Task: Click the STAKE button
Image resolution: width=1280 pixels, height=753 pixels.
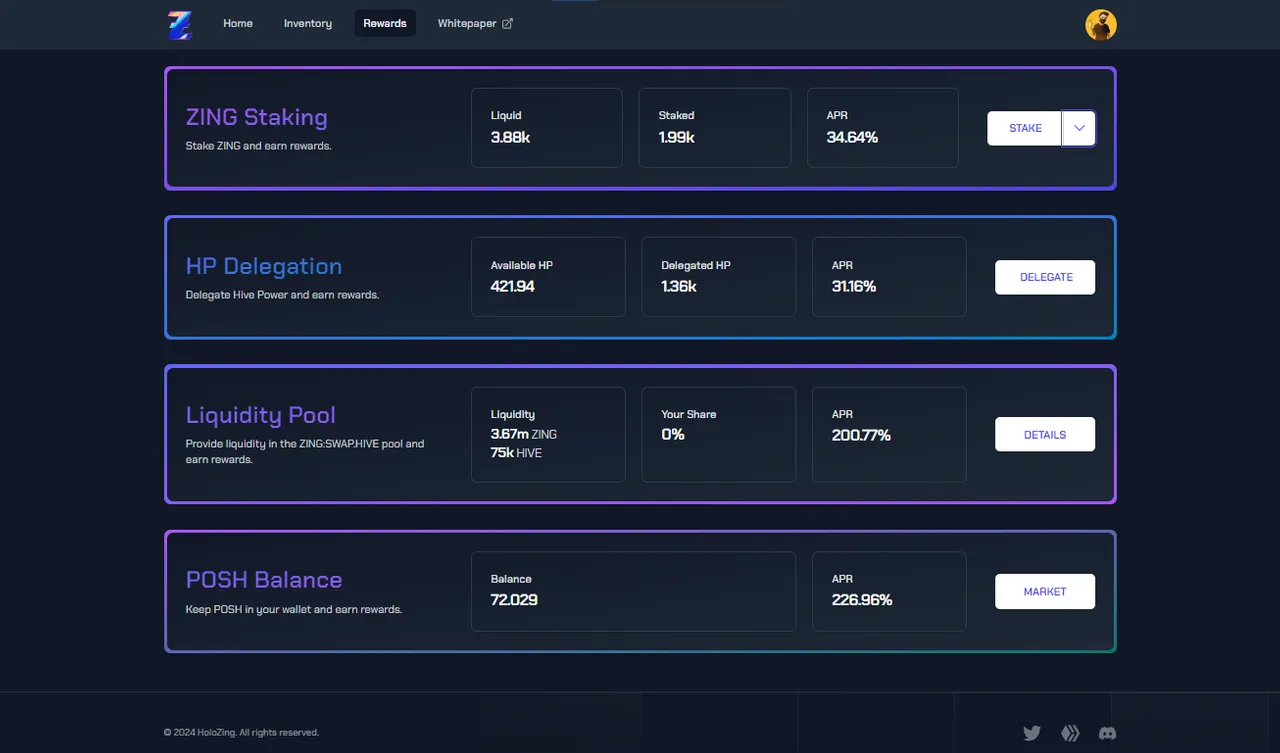Action: tap(1025, 128)
